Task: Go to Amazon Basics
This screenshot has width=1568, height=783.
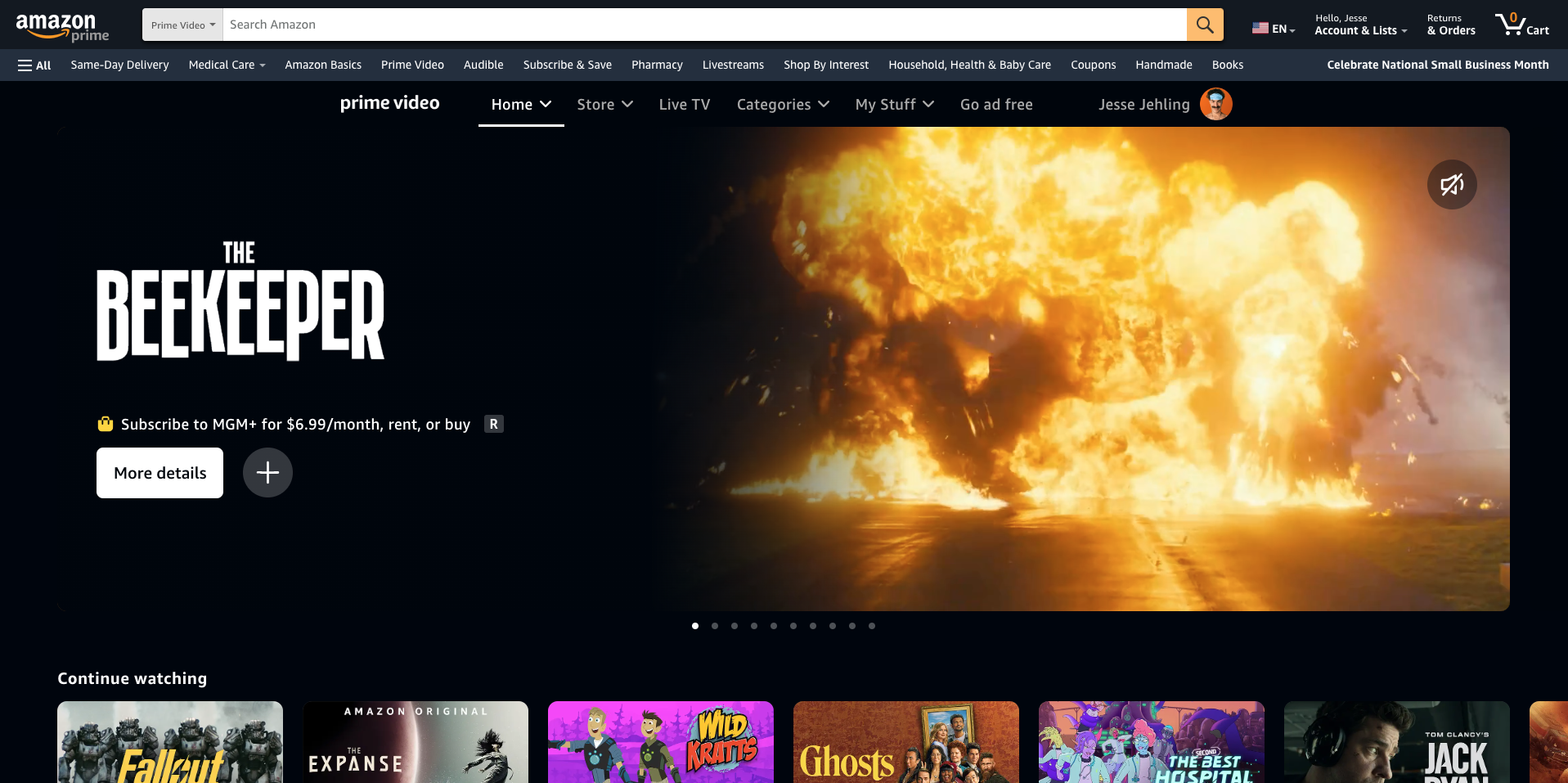Action: pyautogui.click(x=323, y=65)
